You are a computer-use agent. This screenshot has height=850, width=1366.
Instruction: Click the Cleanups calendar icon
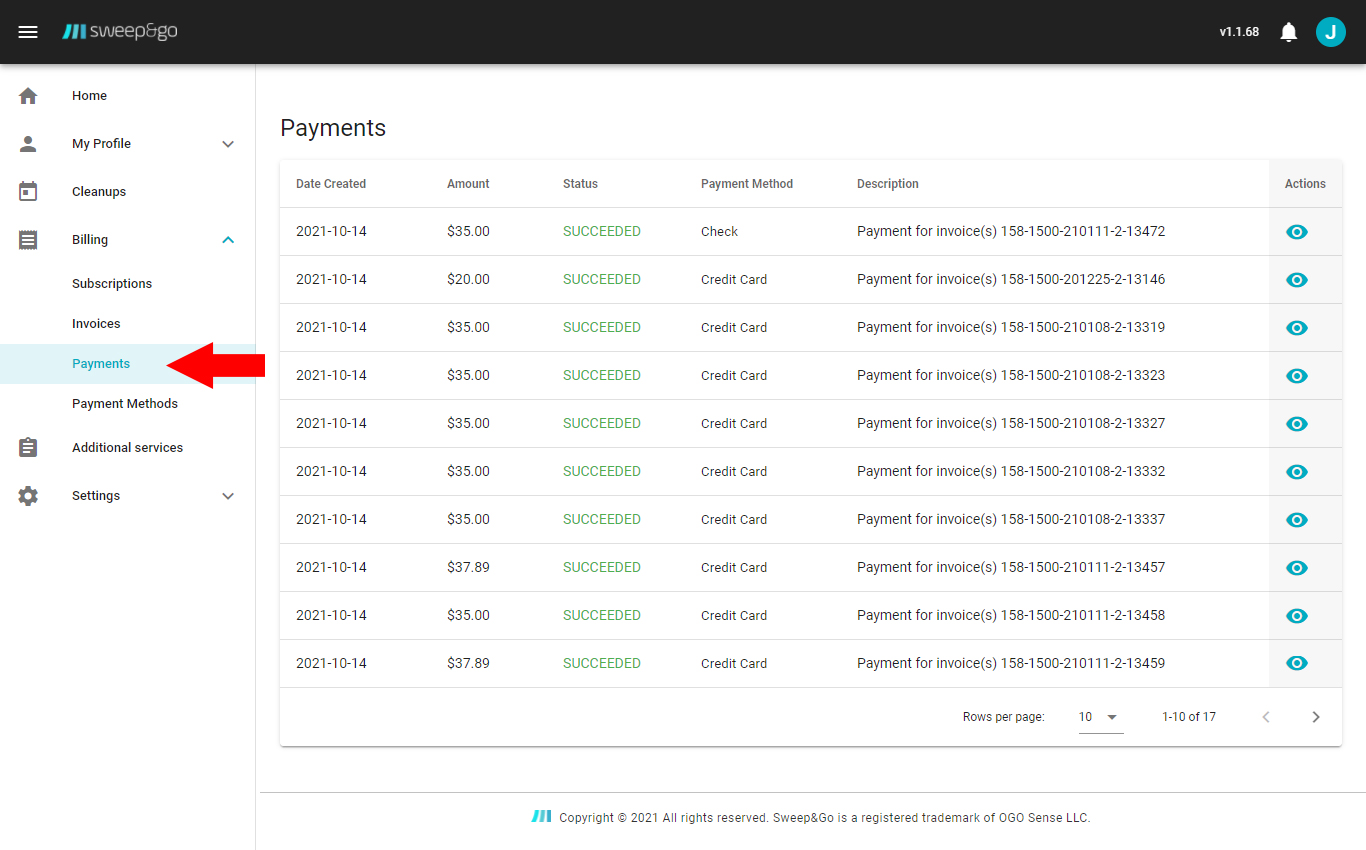click(x=28, y=191)
